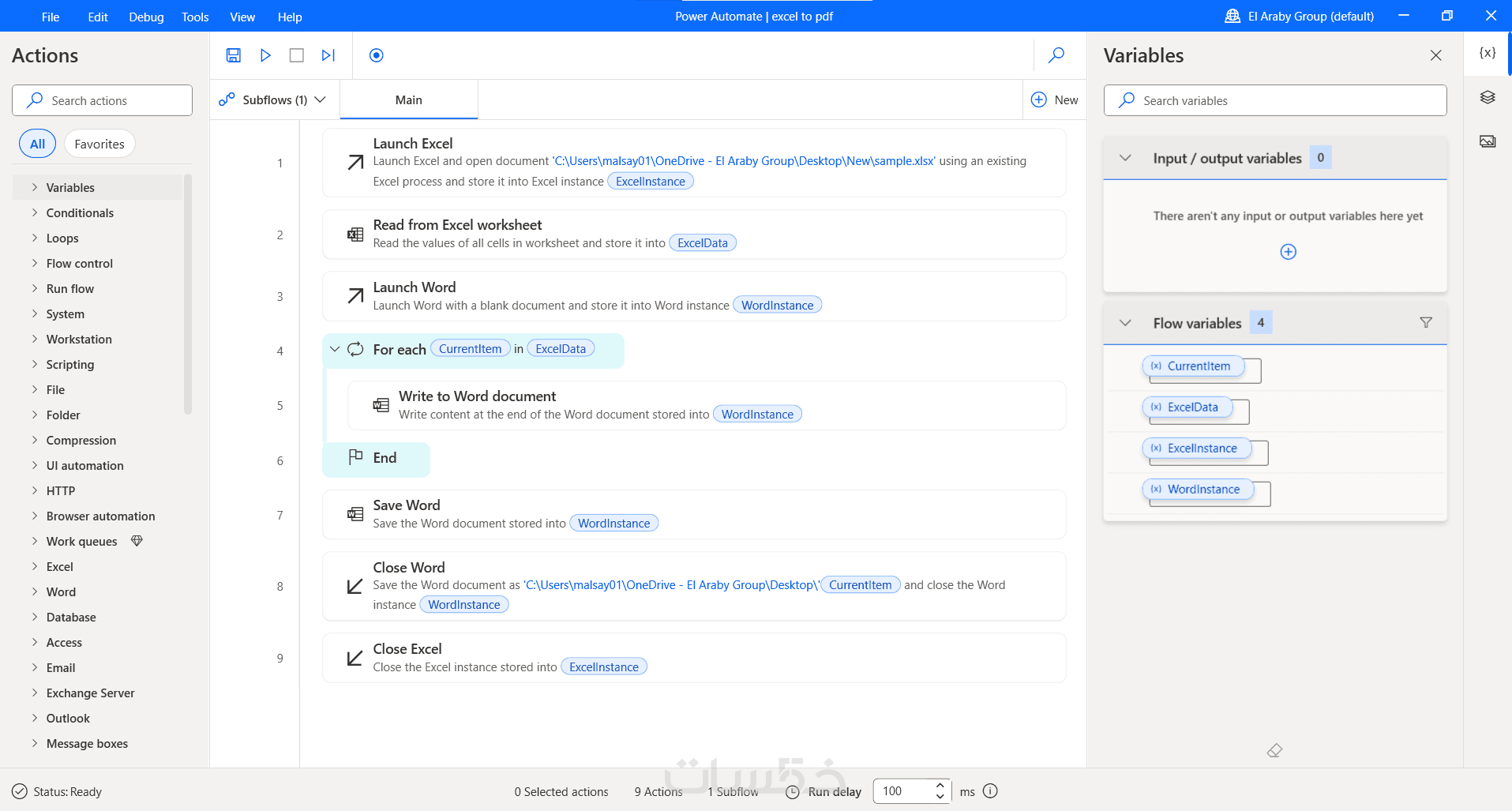1512x811 pixels.
Task: Click the CurrentItem variable in For each
Action: coord(471,349)
